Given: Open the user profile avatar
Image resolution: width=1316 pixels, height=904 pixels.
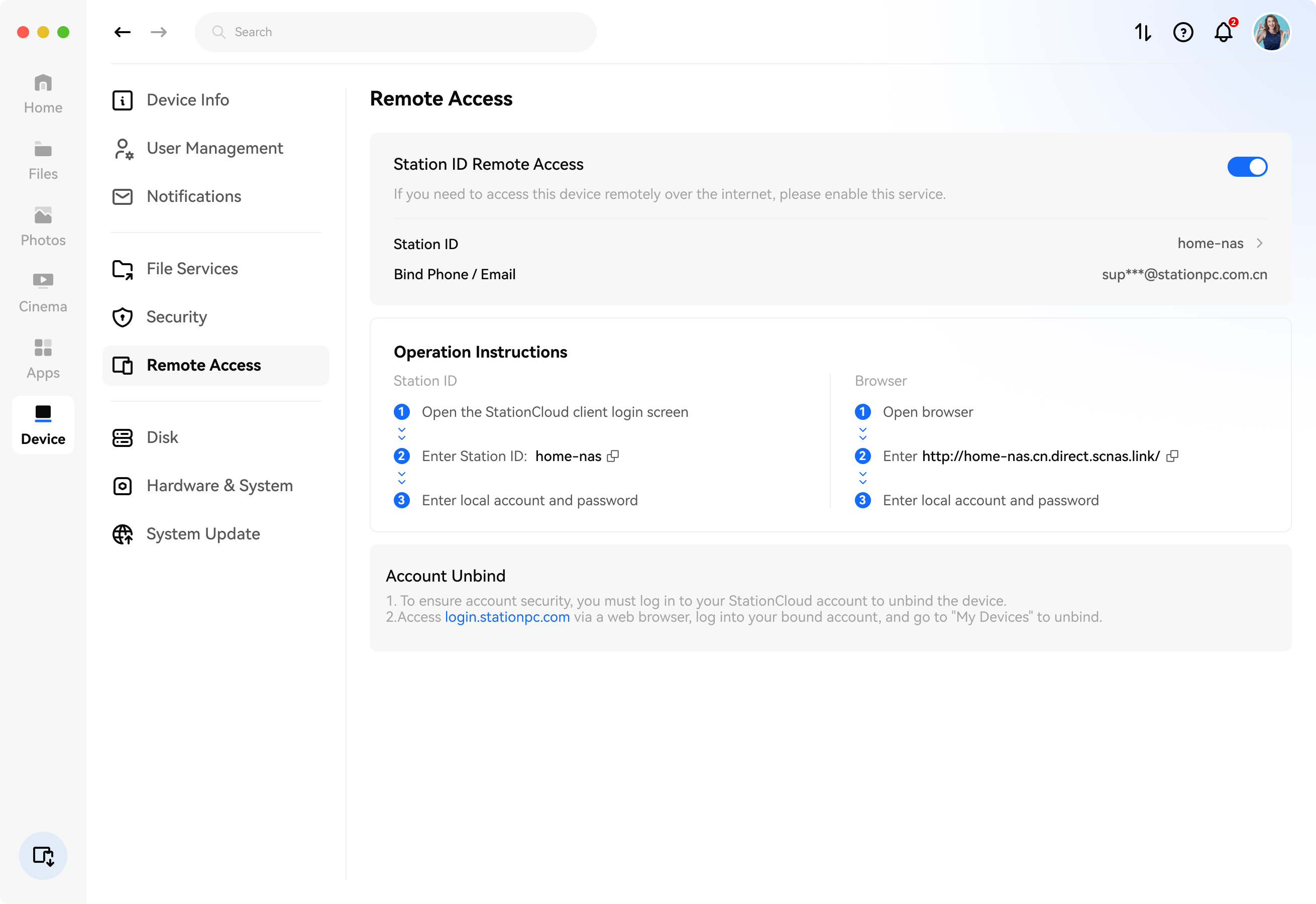Looking at the screenshot, I should [1271, 32].
